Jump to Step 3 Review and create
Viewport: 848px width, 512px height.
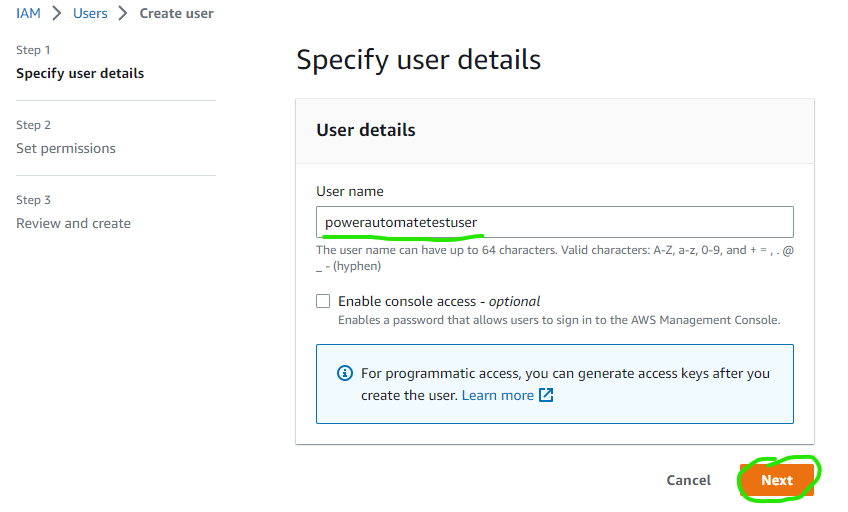click(73, 223)
